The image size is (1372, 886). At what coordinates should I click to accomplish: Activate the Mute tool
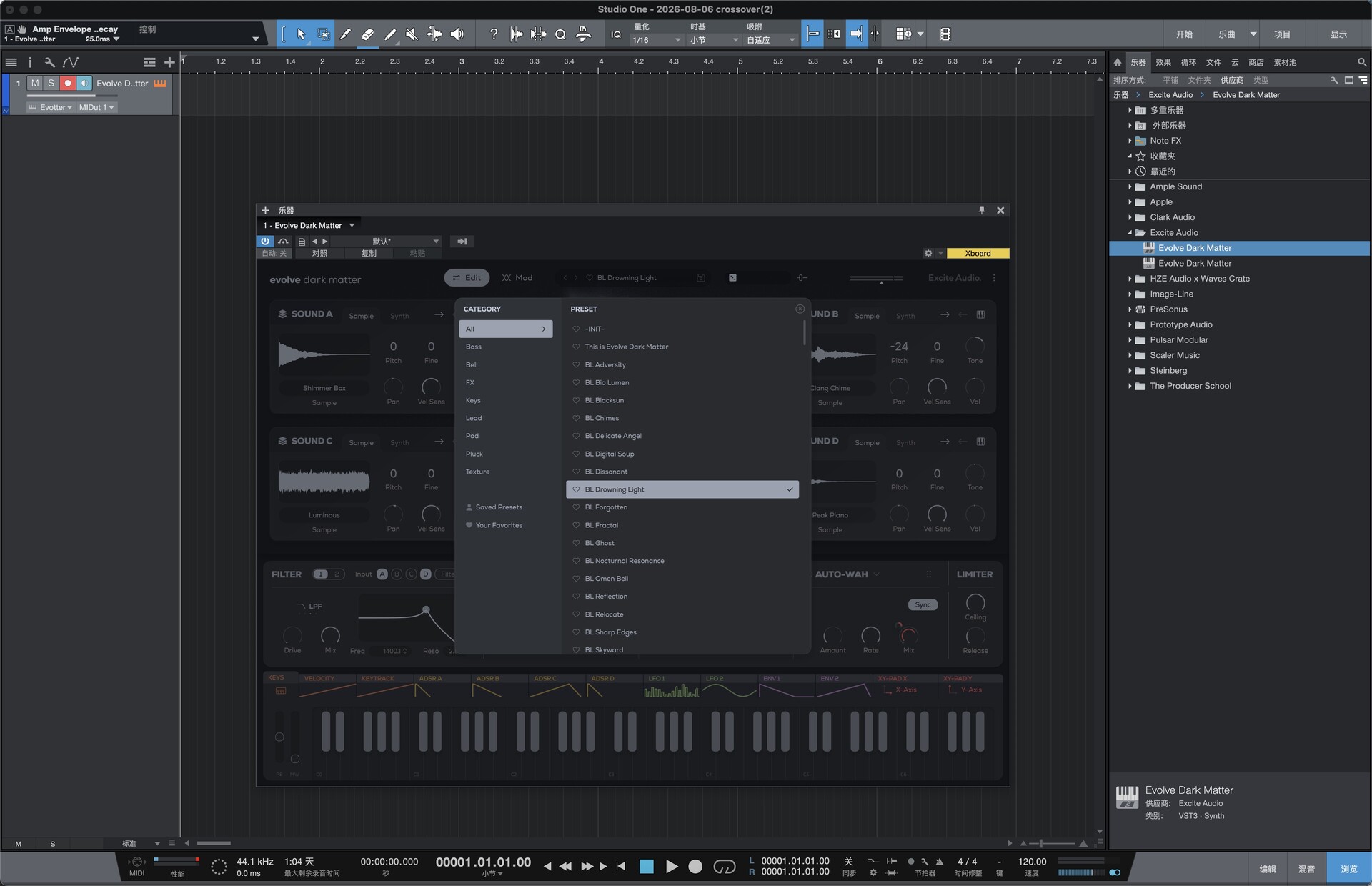pos(412,34)
